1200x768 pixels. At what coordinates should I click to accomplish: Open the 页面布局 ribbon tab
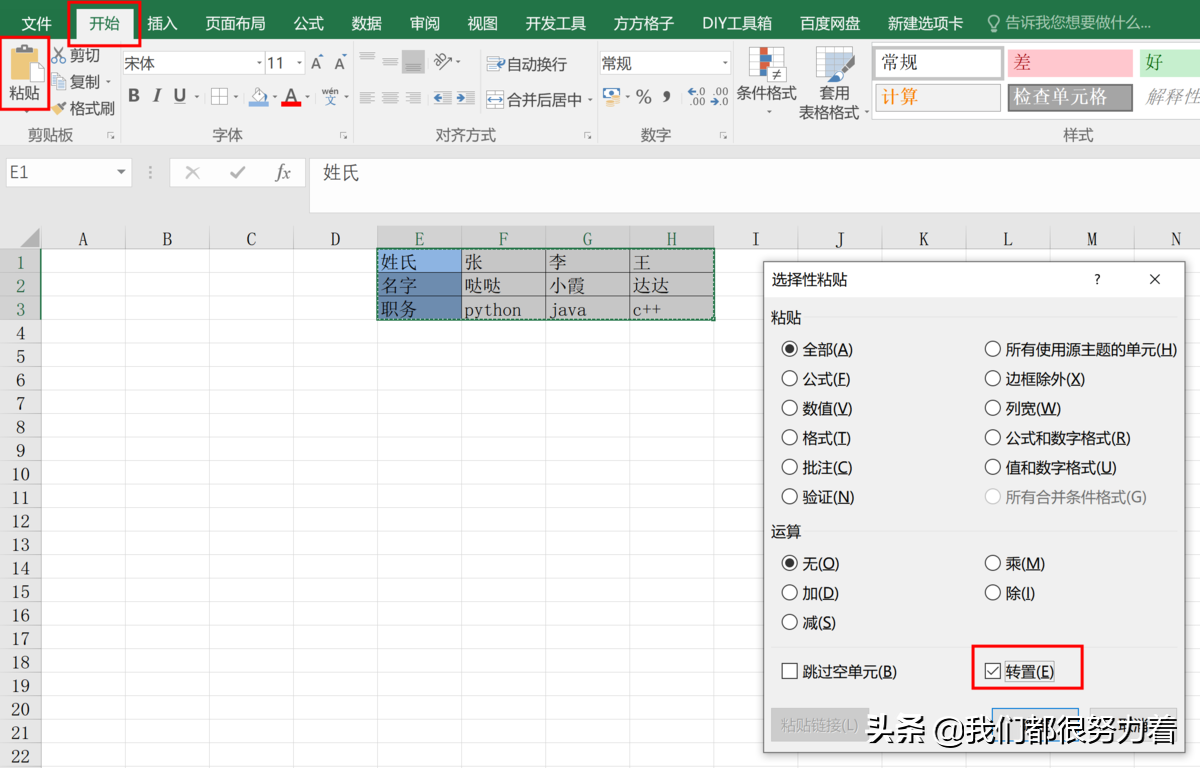tap(235, 23)
